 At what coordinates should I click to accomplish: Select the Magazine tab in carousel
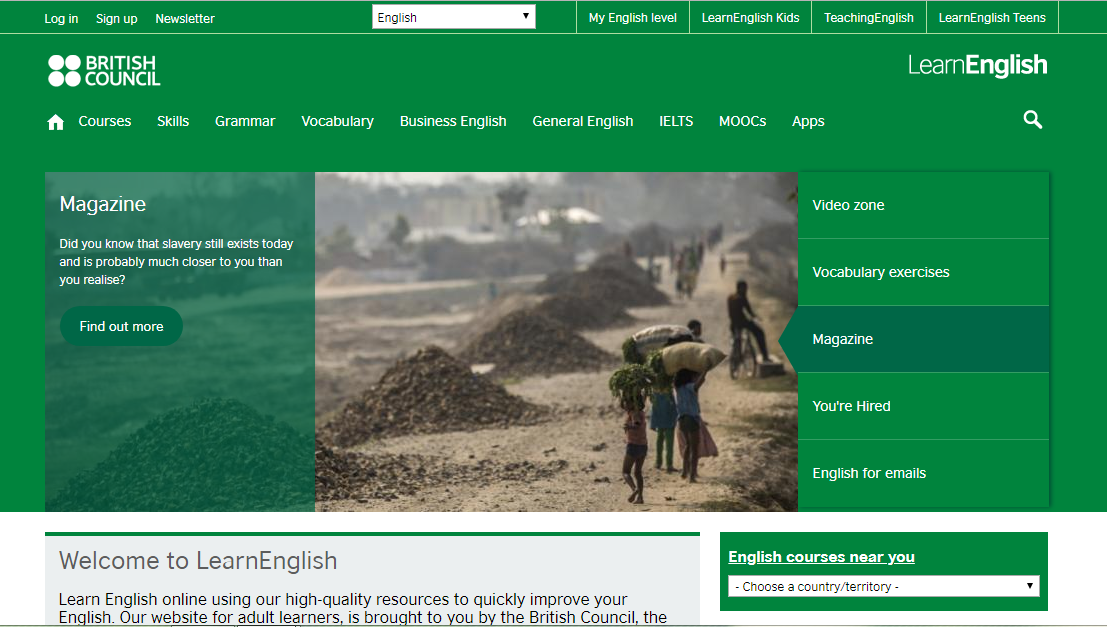[923, 340]
